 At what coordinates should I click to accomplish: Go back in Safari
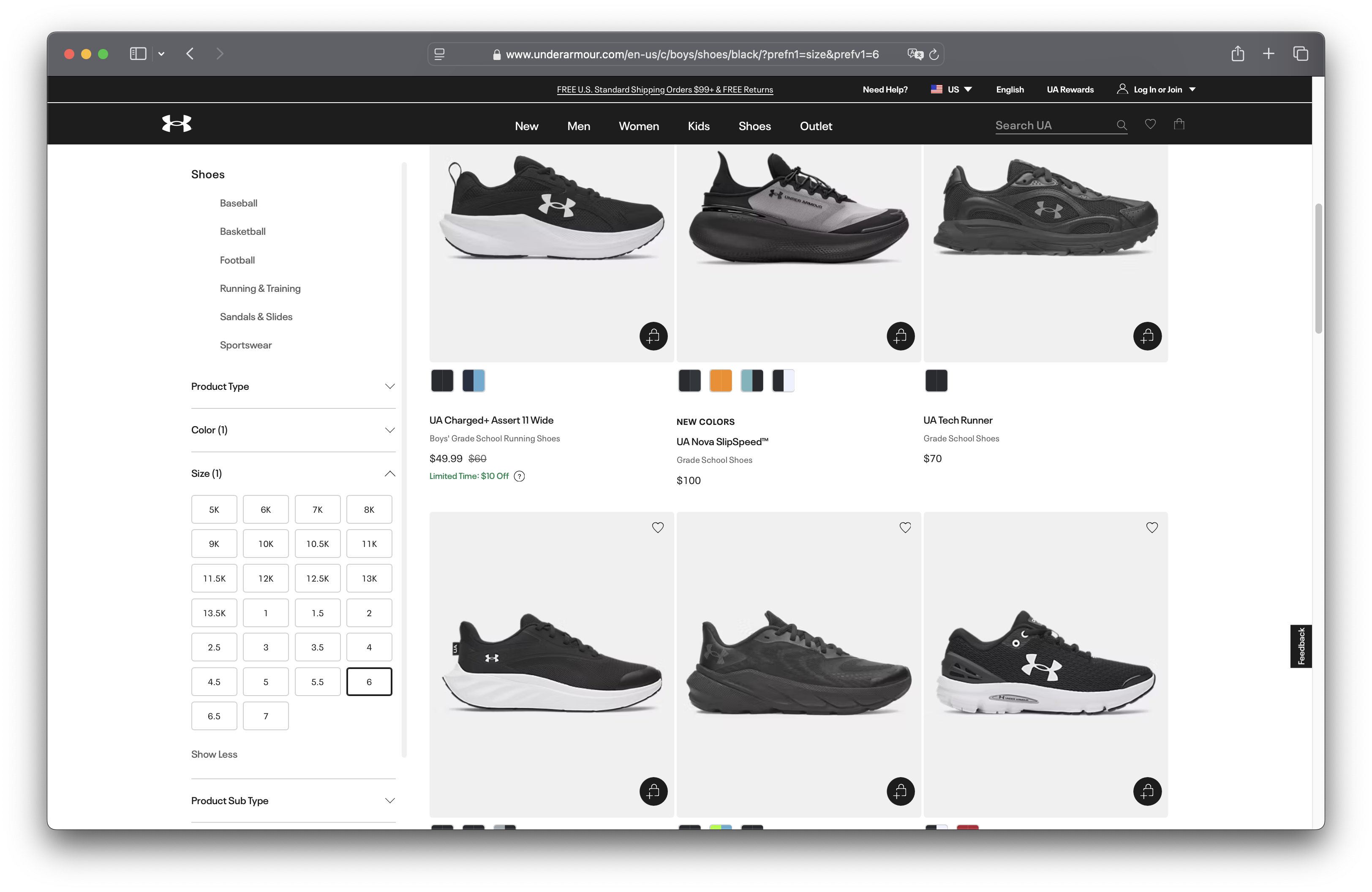click(190, 54)
